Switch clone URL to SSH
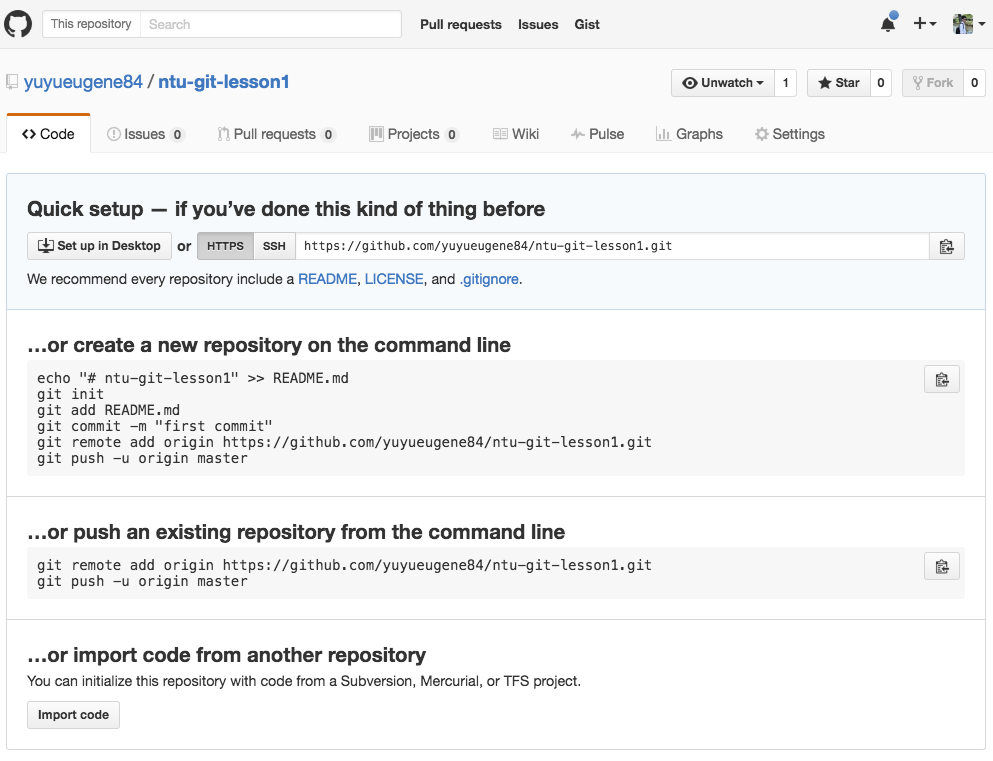This screenshot has width=993, height=761. pyautogui.click(x=274, y=246)
